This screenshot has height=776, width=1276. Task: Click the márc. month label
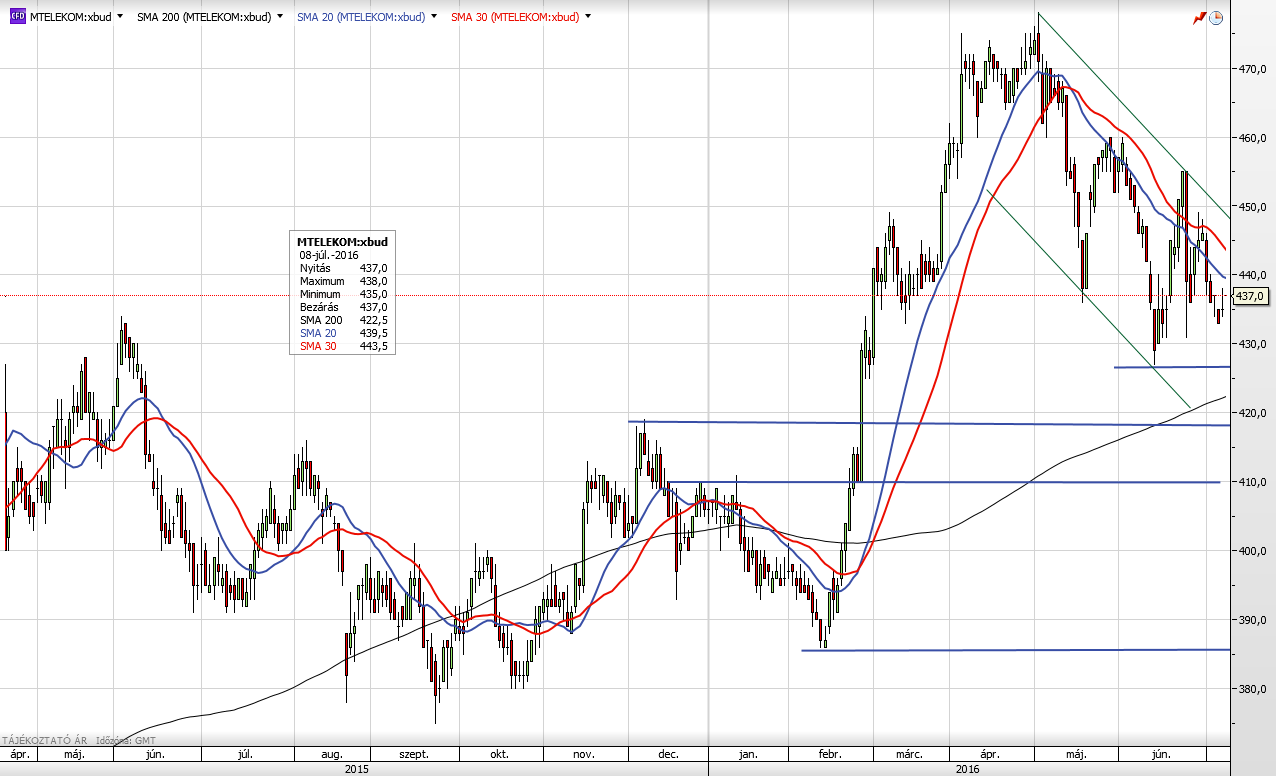pyautogui.click(x=909, y=755)
